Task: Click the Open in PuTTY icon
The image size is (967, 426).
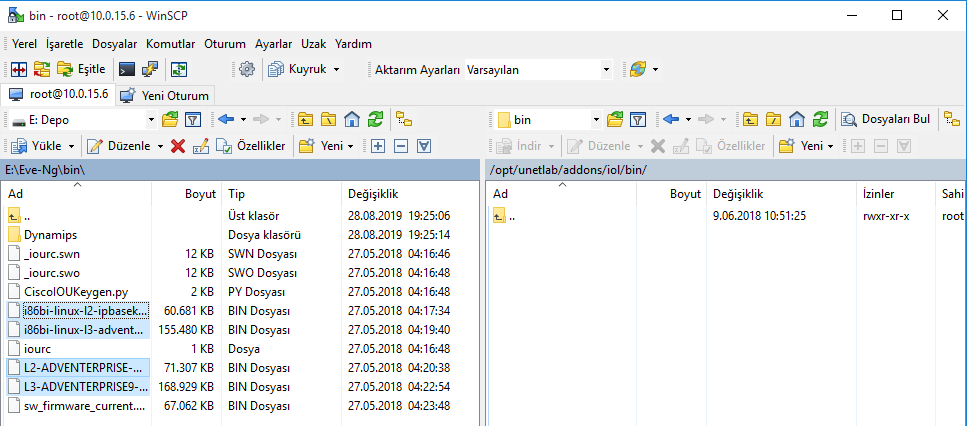Action: [150, 70]
